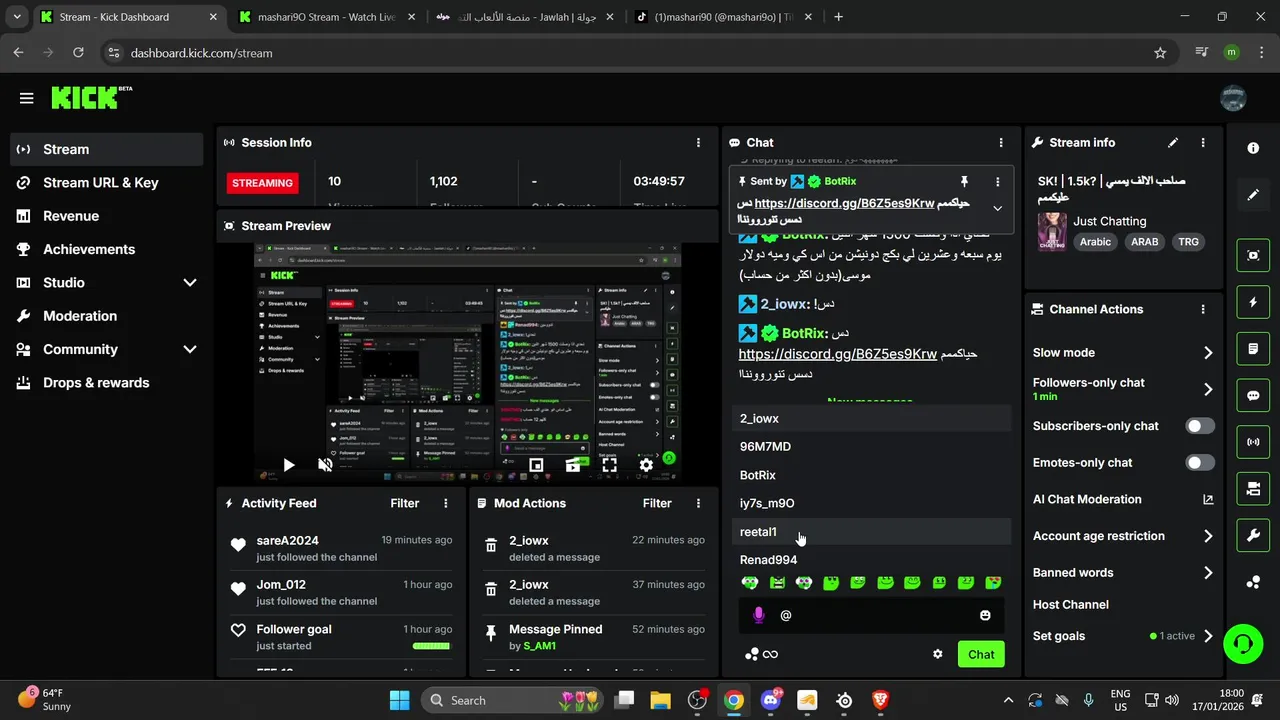The image size is (1280, 720).
Task: Click the Just Chatting category thumbnail
Action: pyautogui.click(x=1051, y=231)
